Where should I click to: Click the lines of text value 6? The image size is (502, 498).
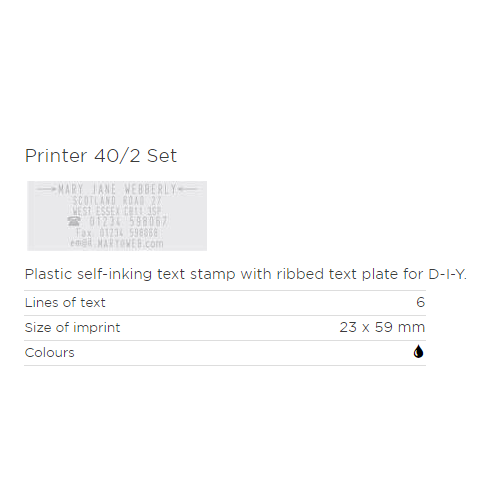point(421,302)
